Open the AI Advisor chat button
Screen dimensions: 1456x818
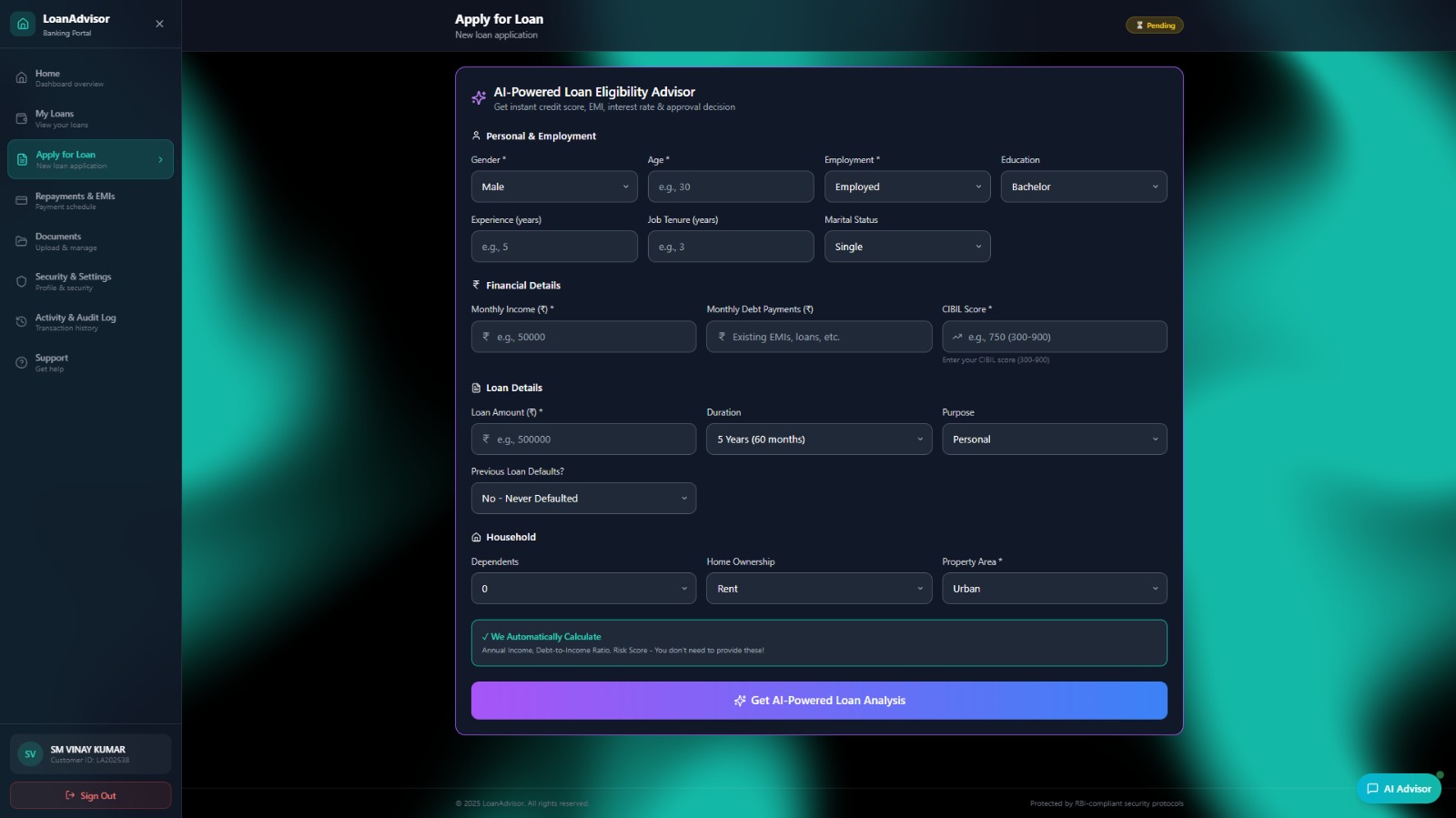tap(1399, 789)
